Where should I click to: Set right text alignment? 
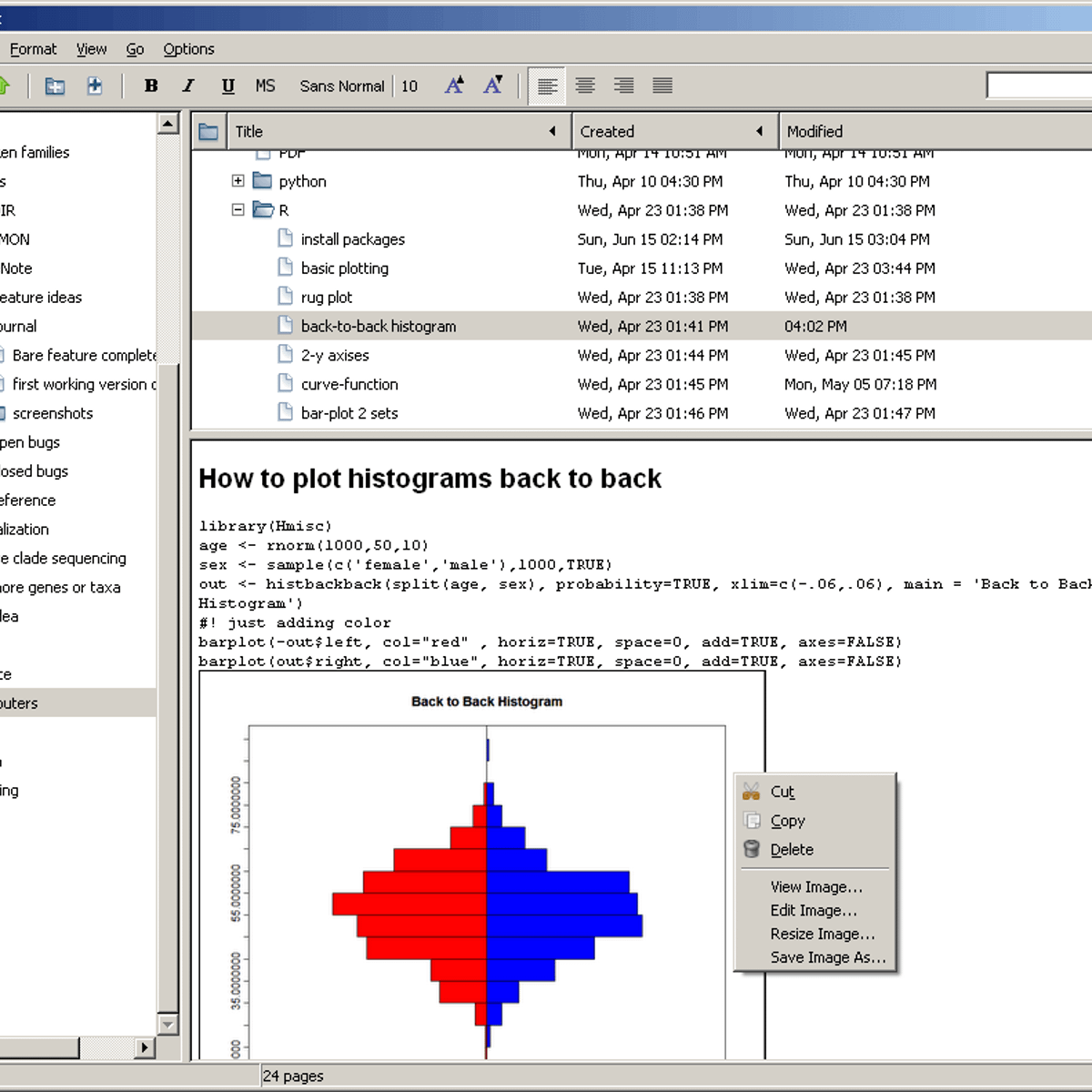[623, 86]
